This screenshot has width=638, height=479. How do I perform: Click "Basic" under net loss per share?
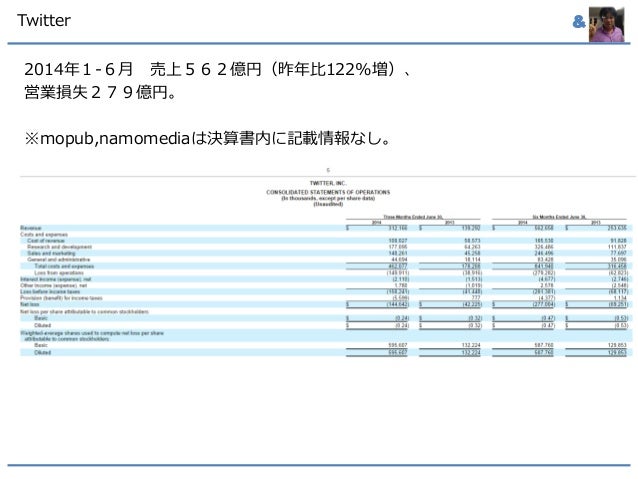coord(41,318)
